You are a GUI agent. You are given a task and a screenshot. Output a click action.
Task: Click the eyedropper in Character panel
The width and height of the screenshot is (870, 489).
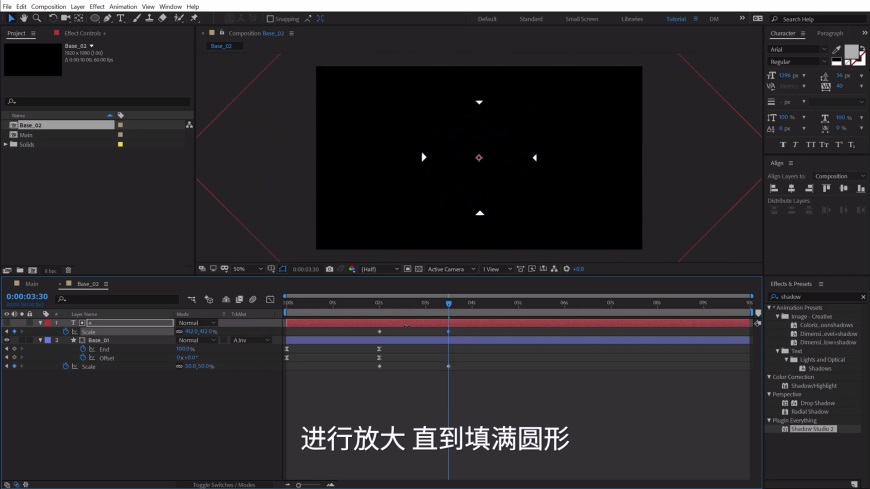pos(837,50)
